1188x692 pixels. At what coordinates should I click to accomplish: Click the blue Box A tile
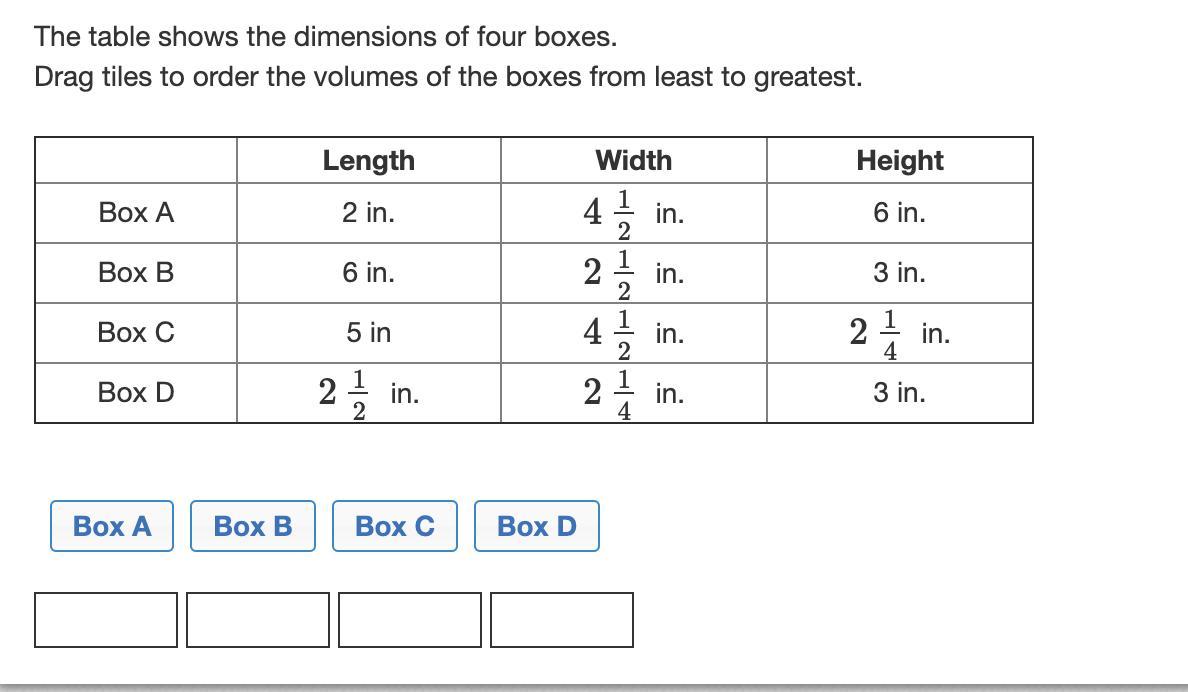point(112,526)
